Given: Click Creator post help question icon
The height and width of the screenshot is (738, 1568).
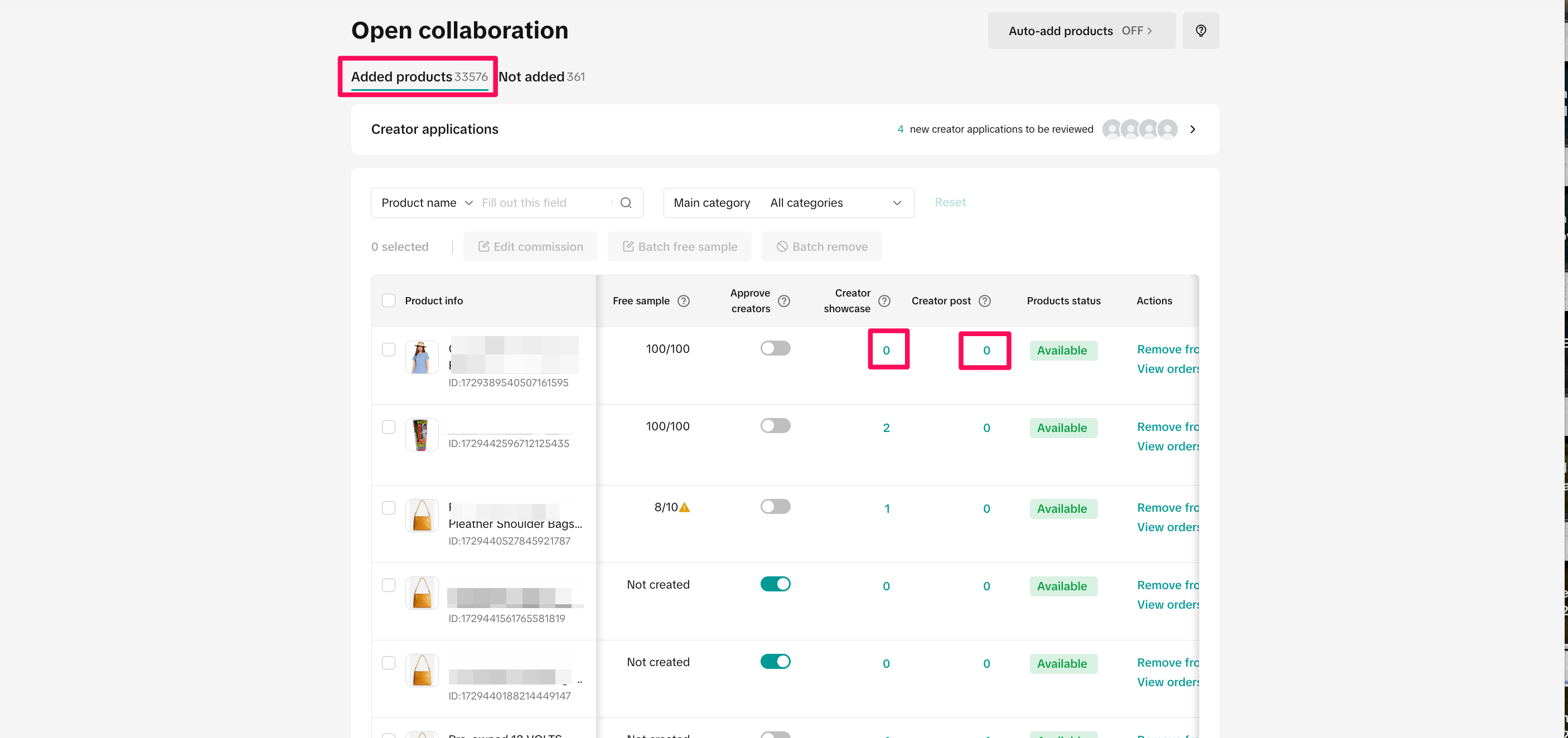Looking at the screenshot, I should [x=984, y=300].
